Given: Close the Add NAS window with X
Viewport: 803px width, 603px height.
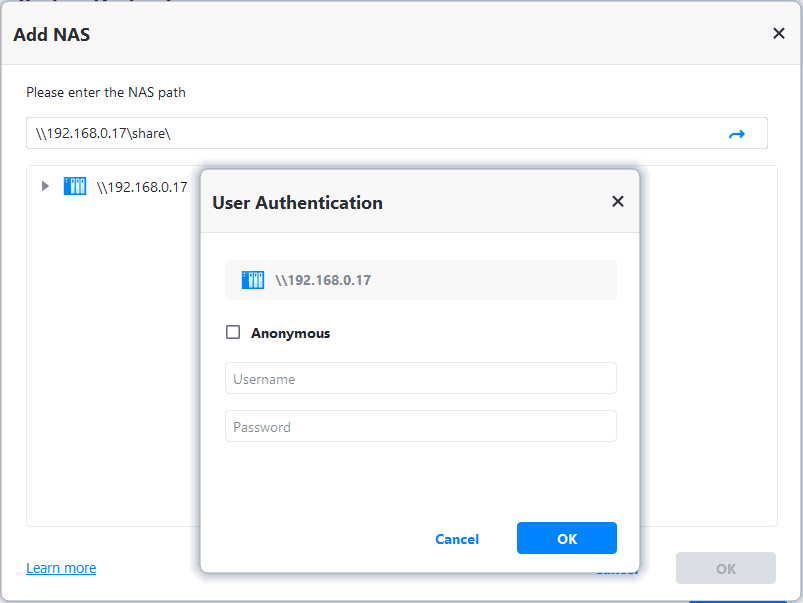Looking at the screenshot, I should [779, 34].
